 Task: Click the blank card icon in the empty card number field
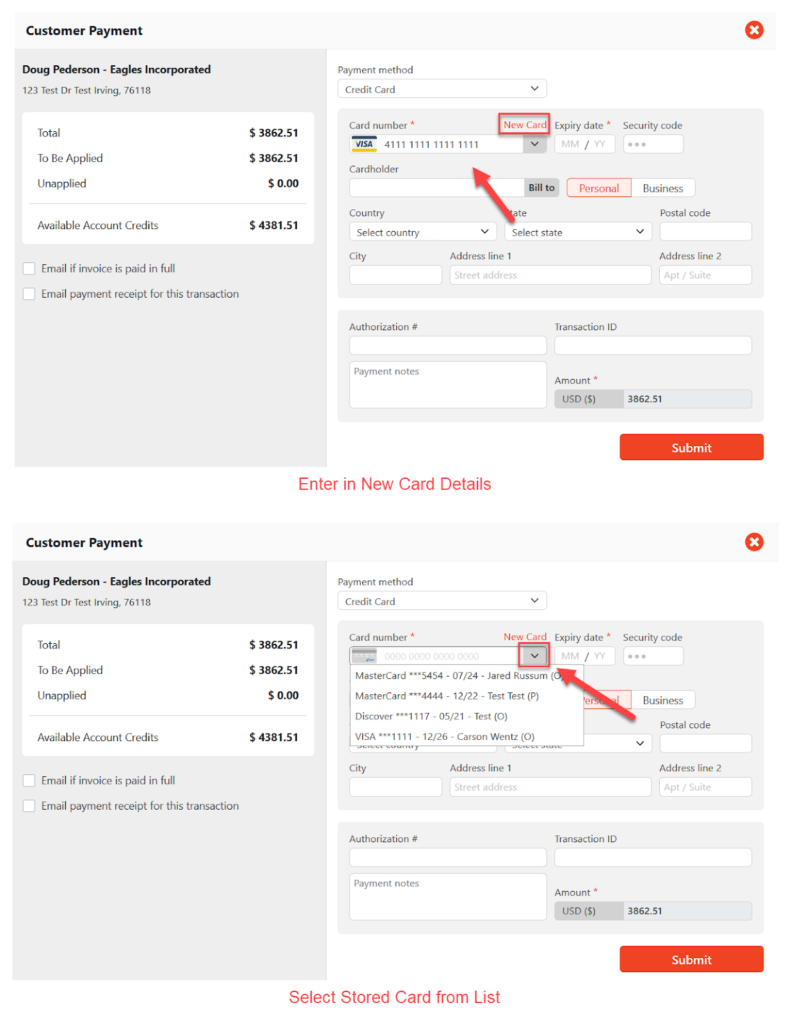364,656
